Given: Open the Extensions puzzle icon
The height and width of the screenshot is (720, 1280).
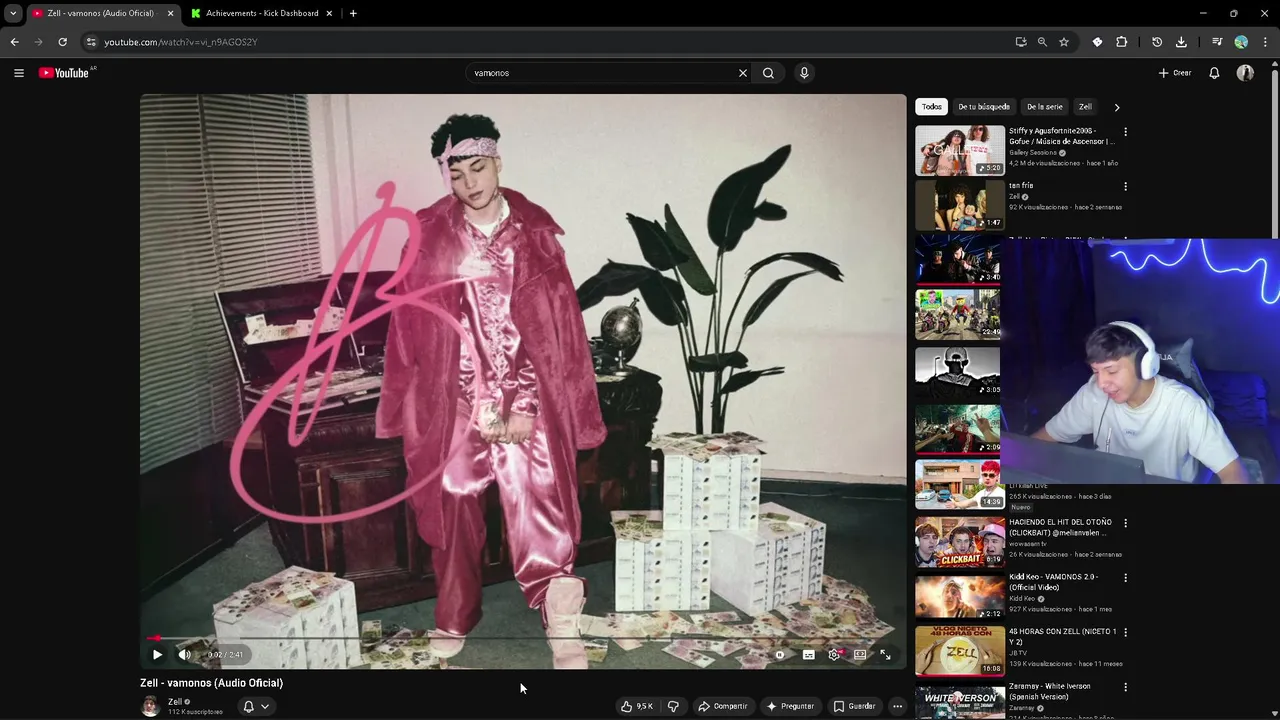Looking at the screenshot, I should [1121, 42].
